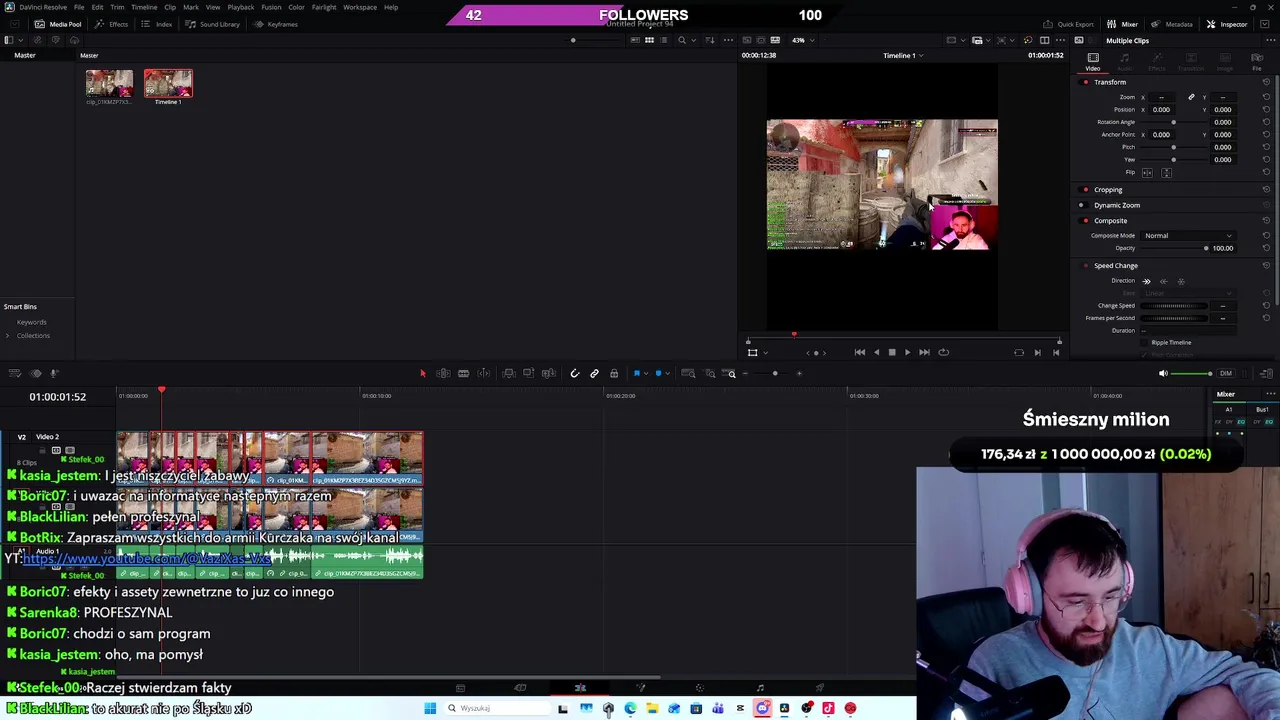The height and width of the screenshot is (720, 1280).
Task: Reset the Transform section
Action: 1266,82
